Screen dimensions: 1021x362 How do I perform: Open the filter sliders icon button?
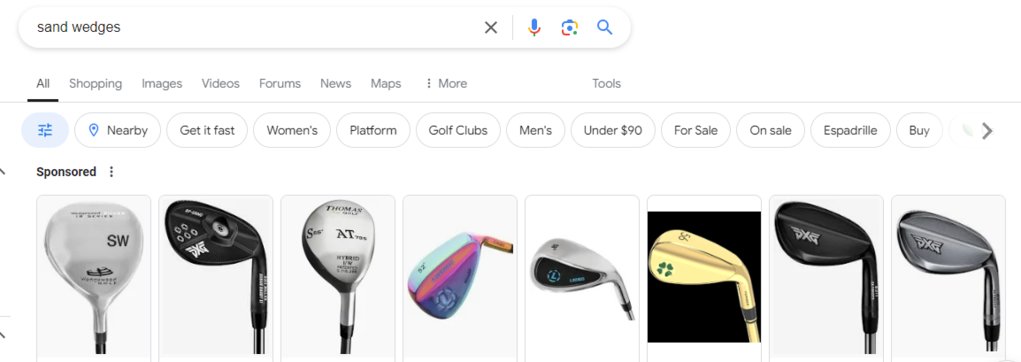click(x=45, y=130)
